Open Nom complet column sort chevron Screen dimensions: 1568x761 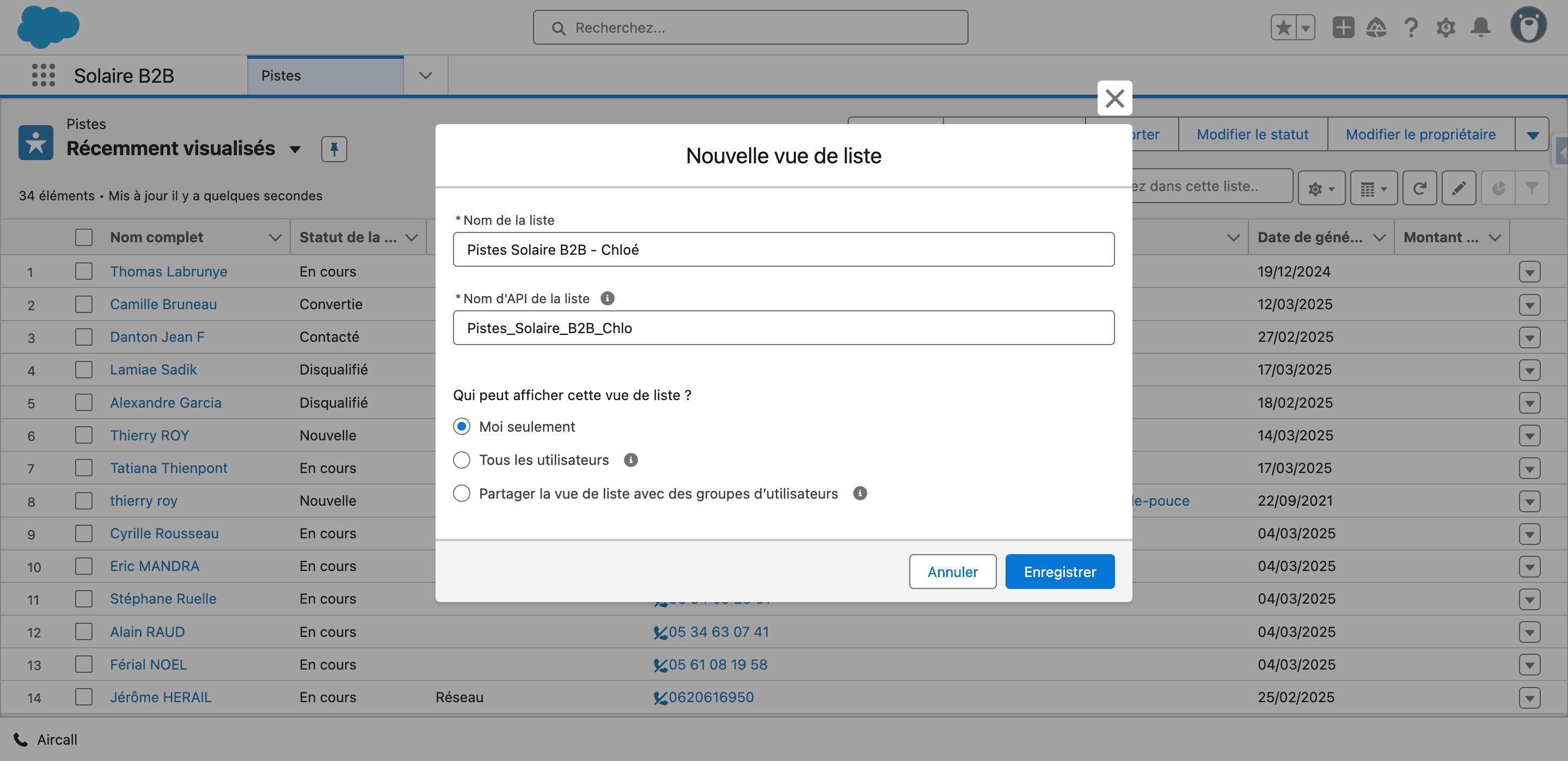(x=275, y=237)
